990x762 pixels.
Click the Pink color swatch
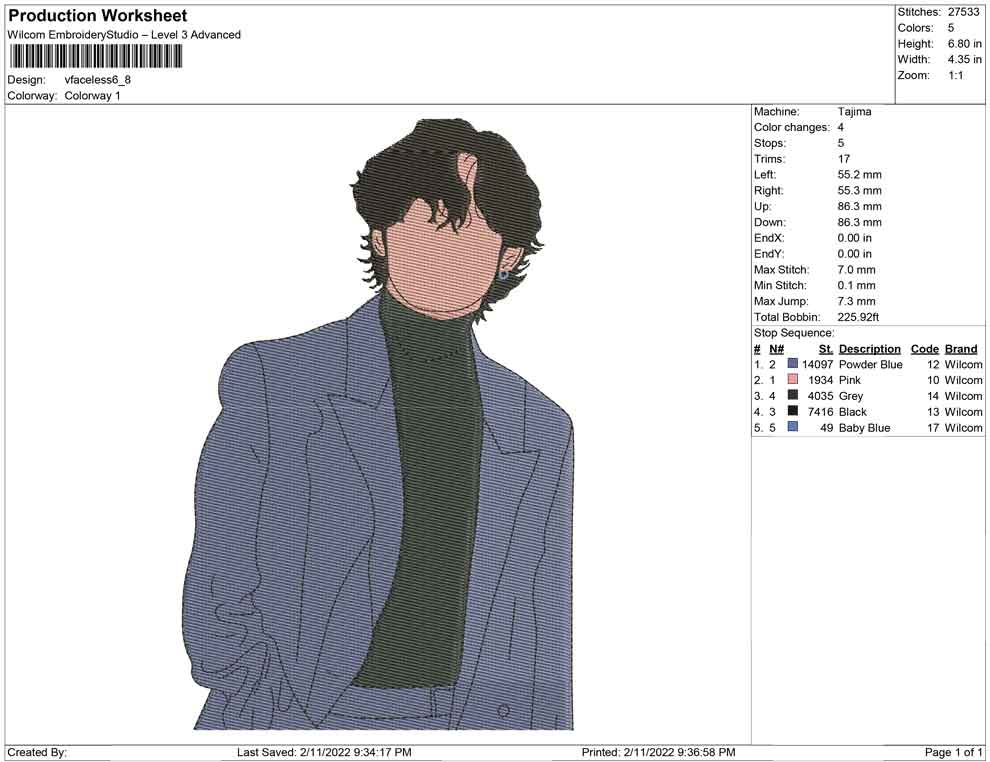pyautogui.click(x=792, y=379)
